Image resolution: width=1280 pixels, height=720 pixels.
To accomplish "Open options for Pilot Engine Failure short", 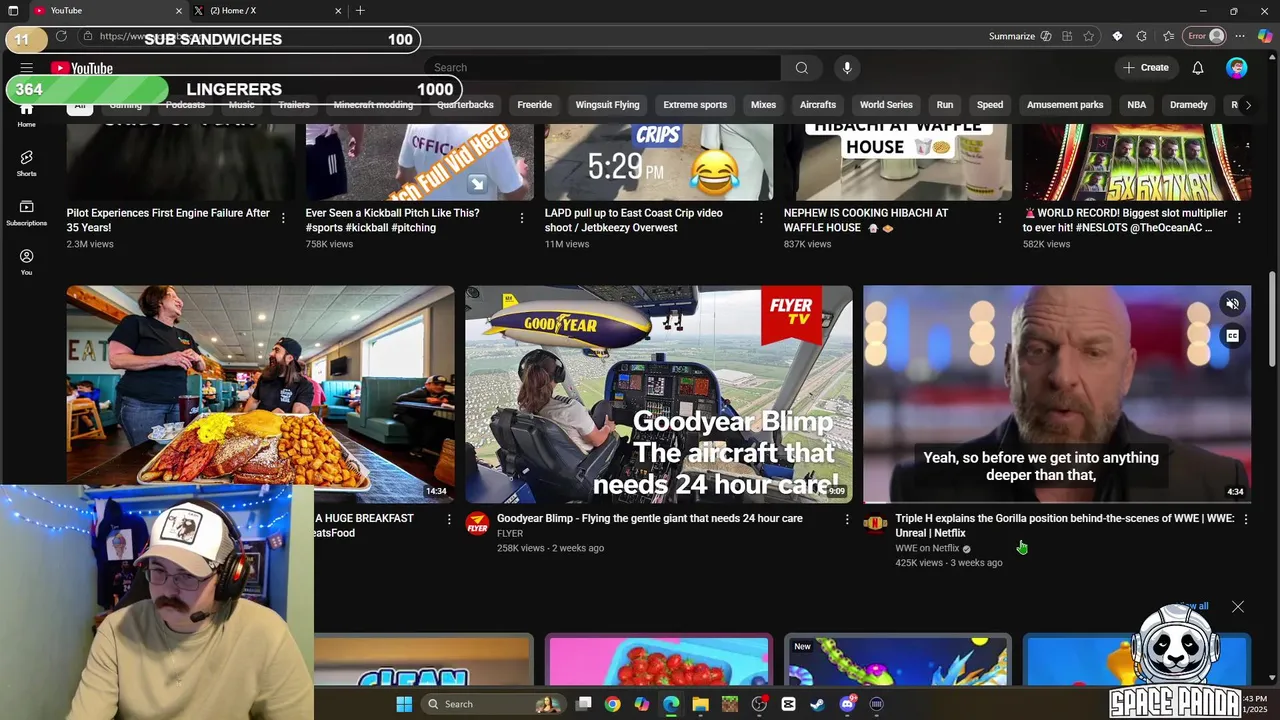I will (283, 217).
